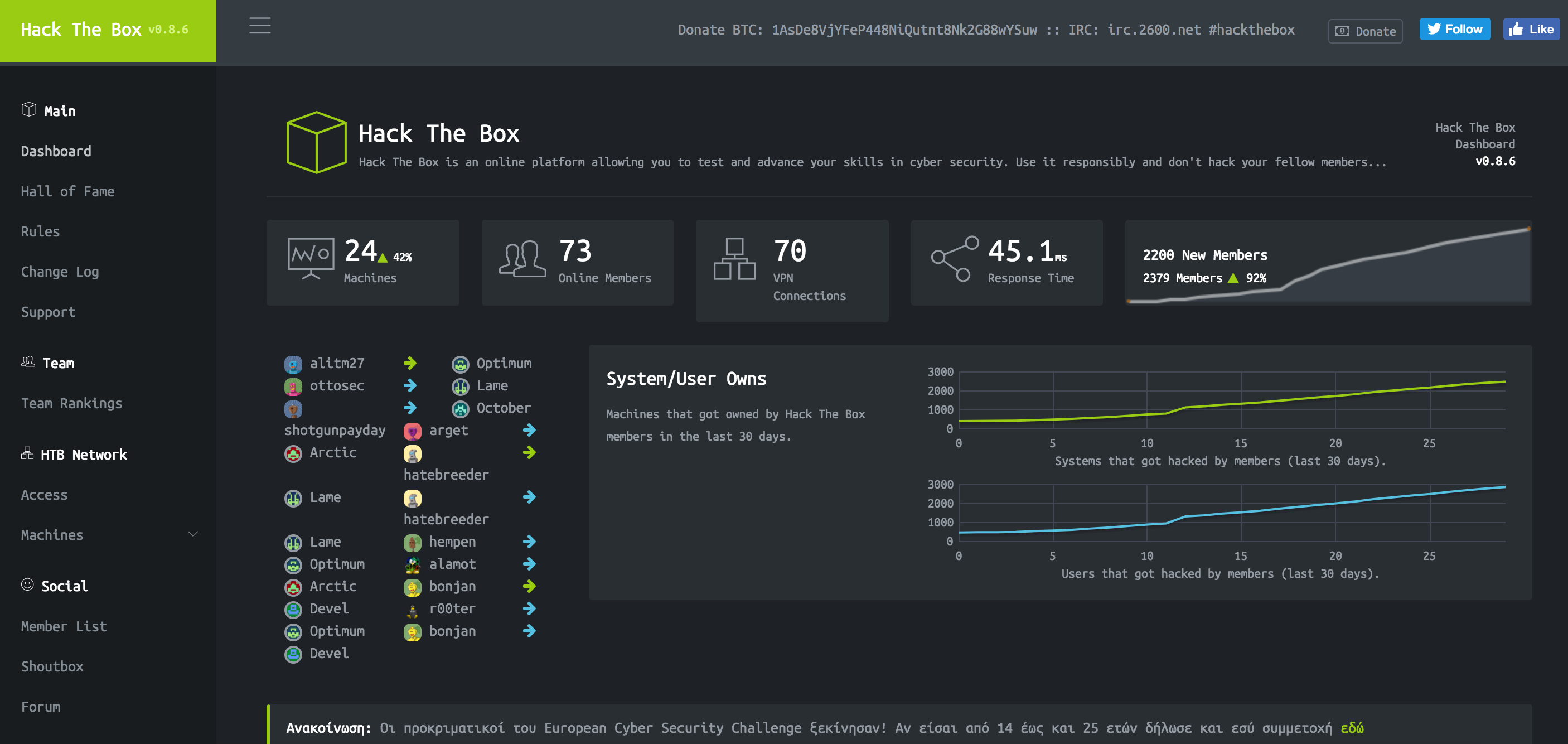Click the arget username
The image size is (1568, 744).
click(x=449, y=431)
